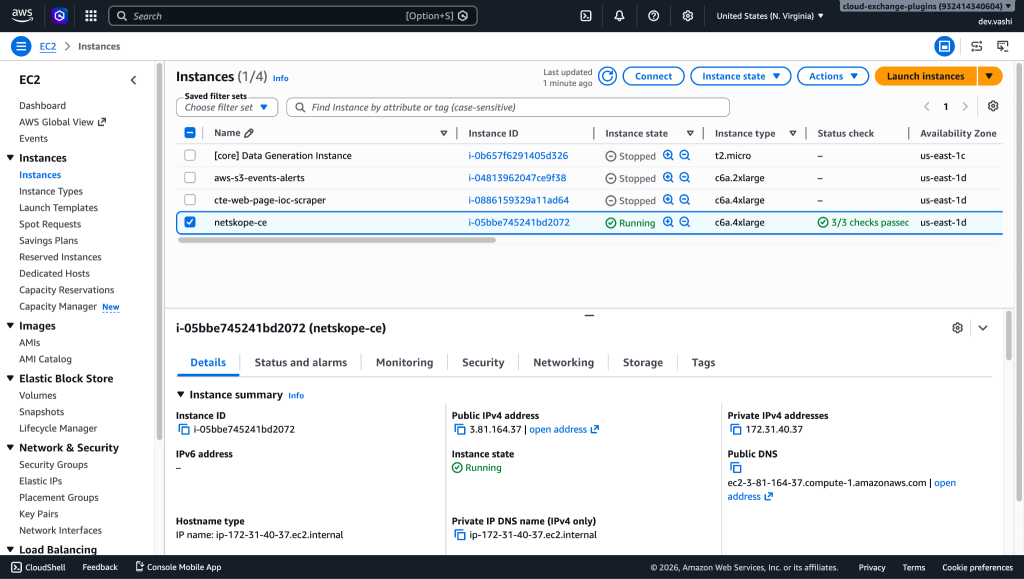Sort by the Instance state column arrow
Screen dimensions: 1024x579
pos(690,133)
